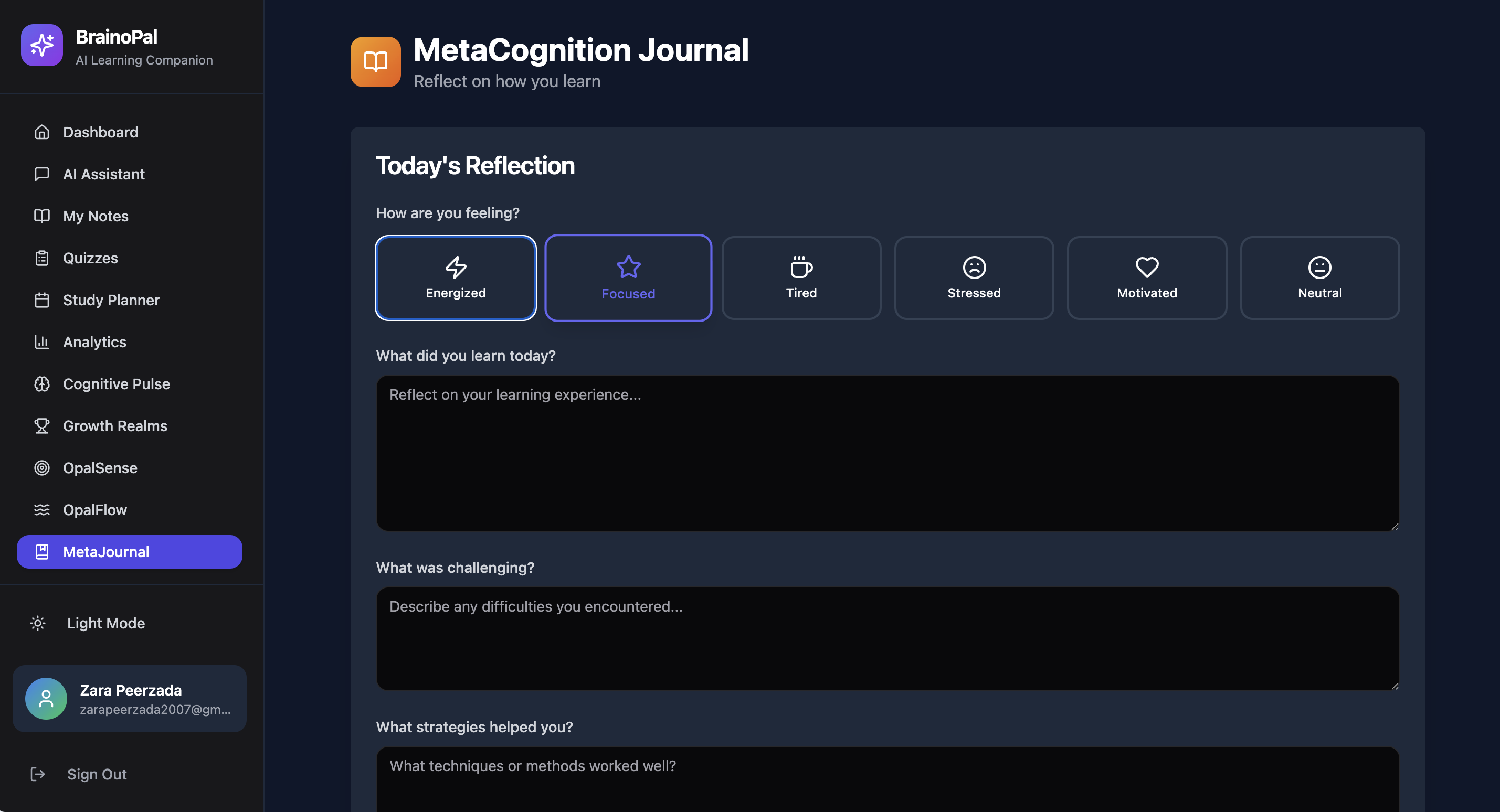
Task: Go to the Study Planner section
Action: click(111, 300)
